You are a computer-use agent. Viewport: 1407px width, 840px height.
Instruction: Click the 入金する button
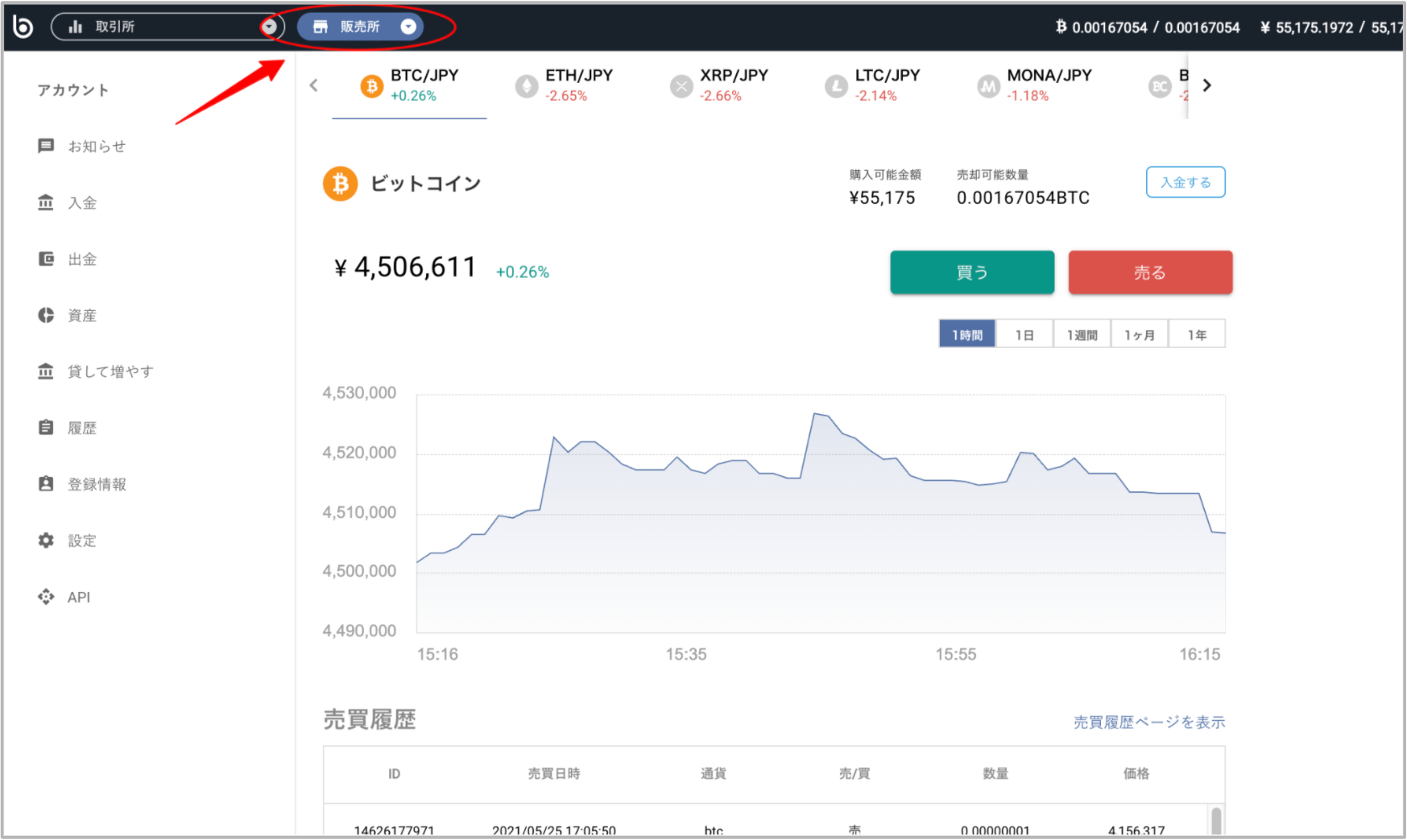[1186, 182]
